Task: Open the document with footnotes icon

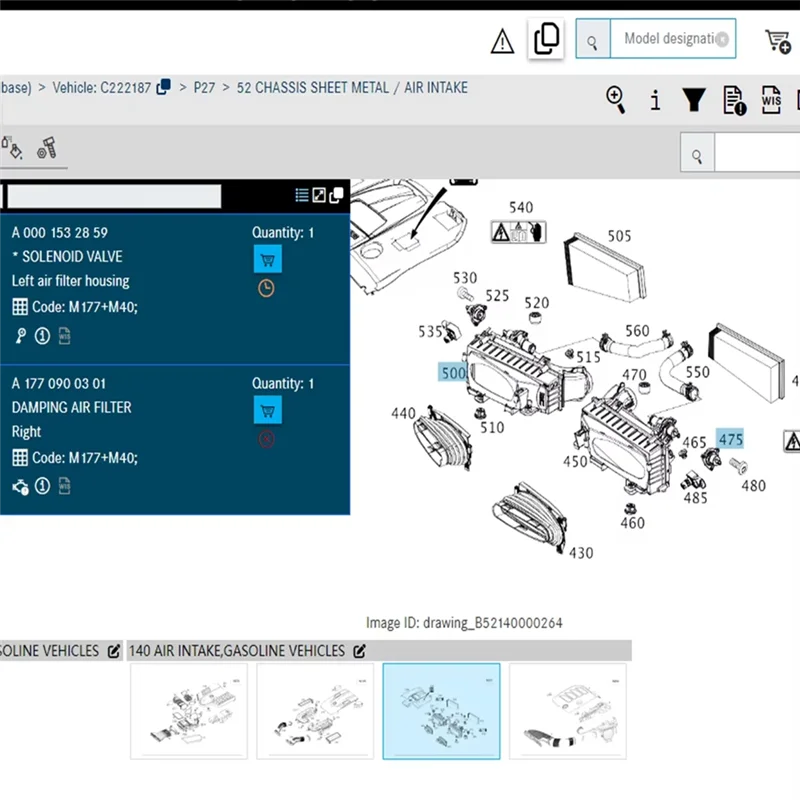Action: click(733, 100)
